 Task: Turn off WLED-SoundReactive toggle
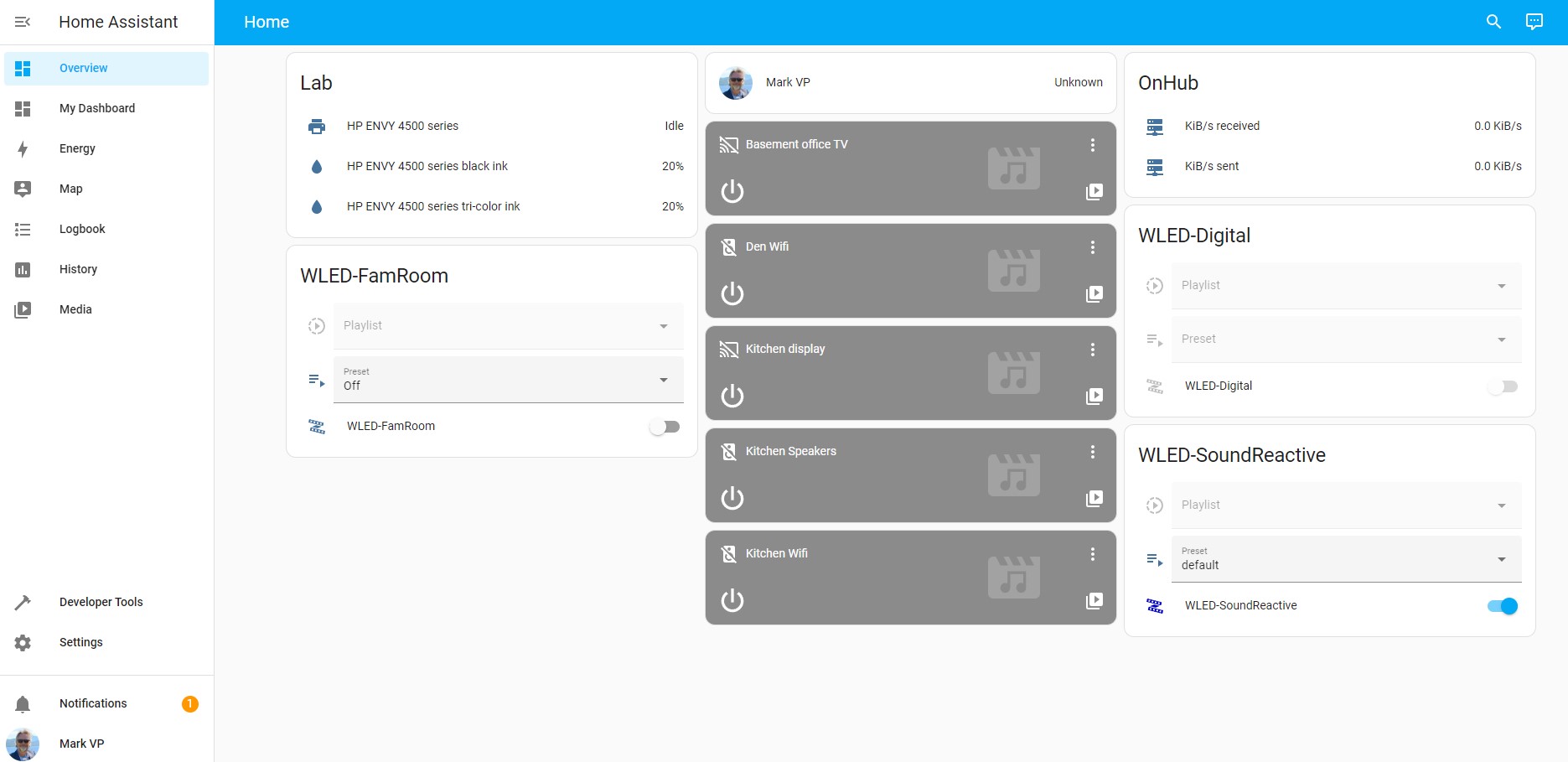point(1502,606)
